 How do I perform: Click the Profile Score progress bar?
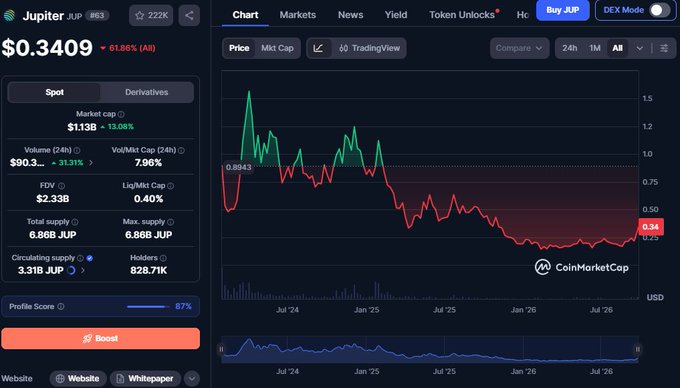148,306
